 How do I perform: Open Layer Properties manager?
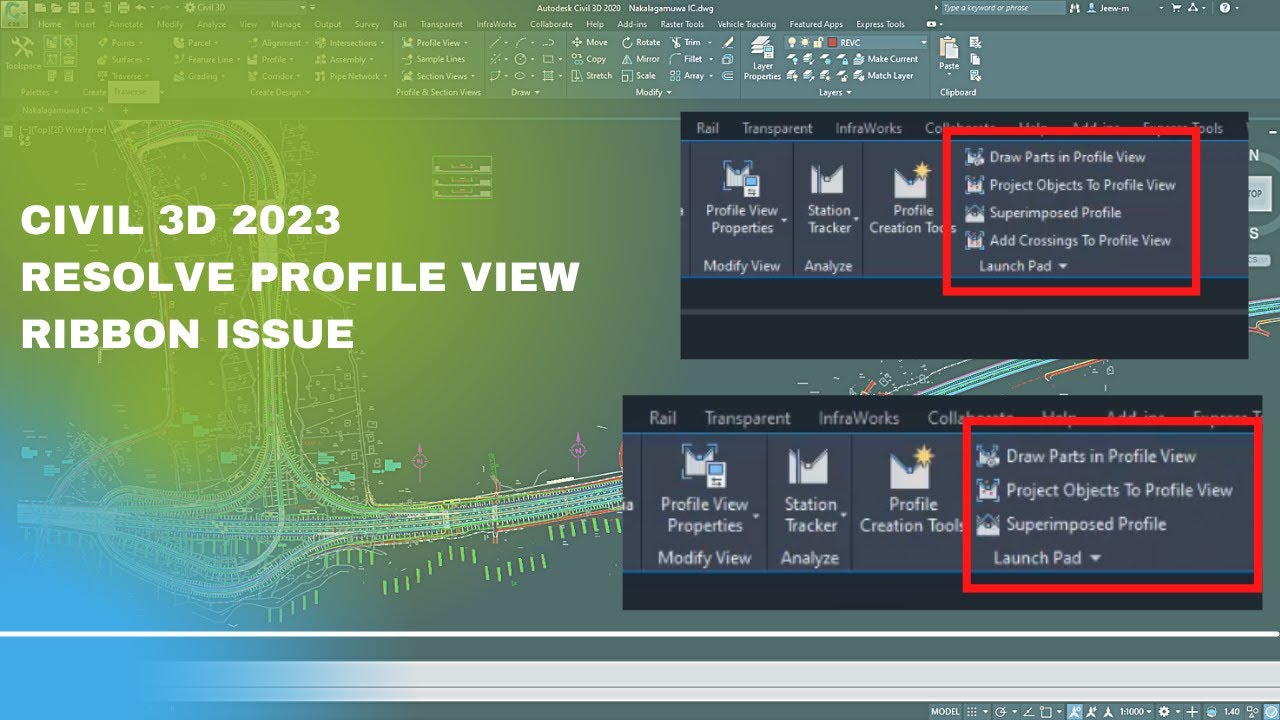click(762, 58)
